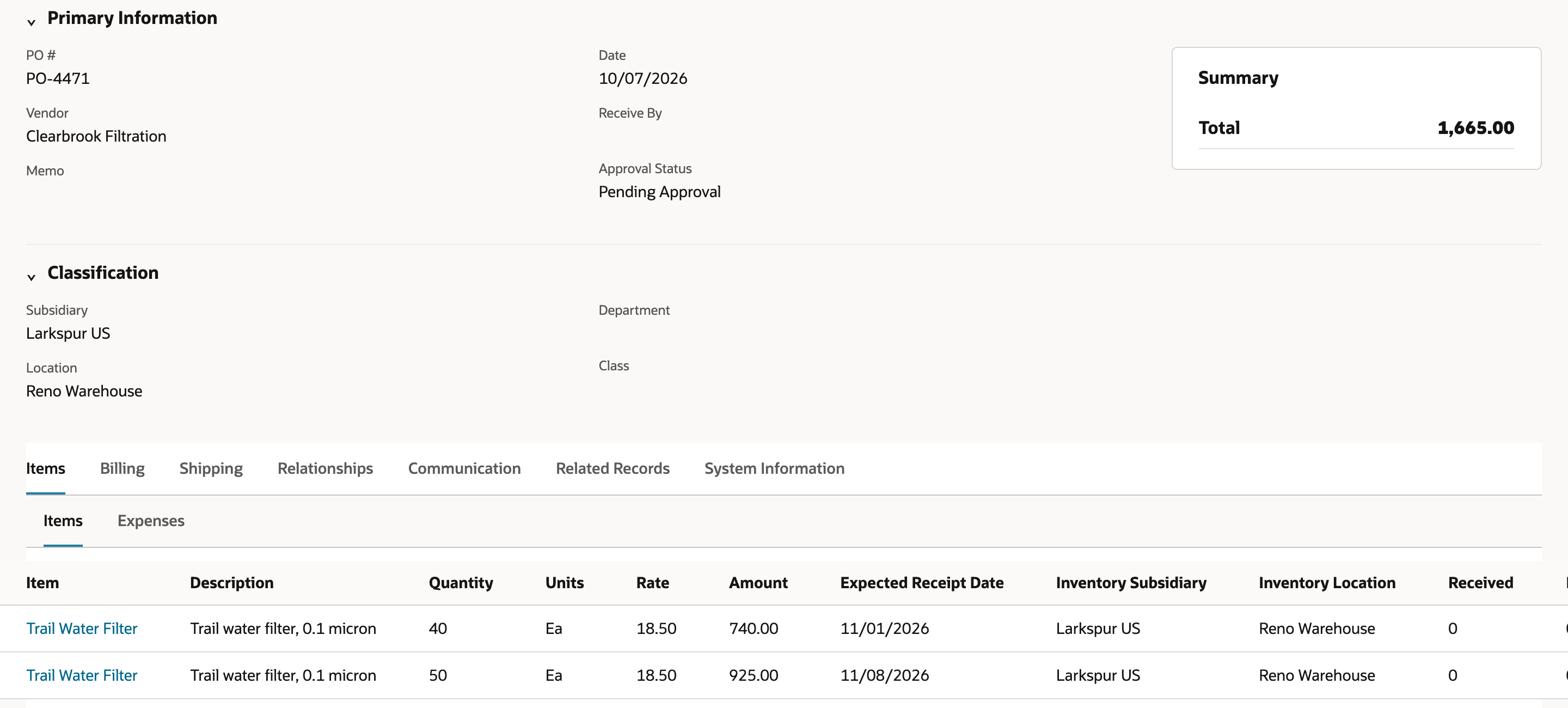
Task: Select the Items subtab
Action: (63, 521)
